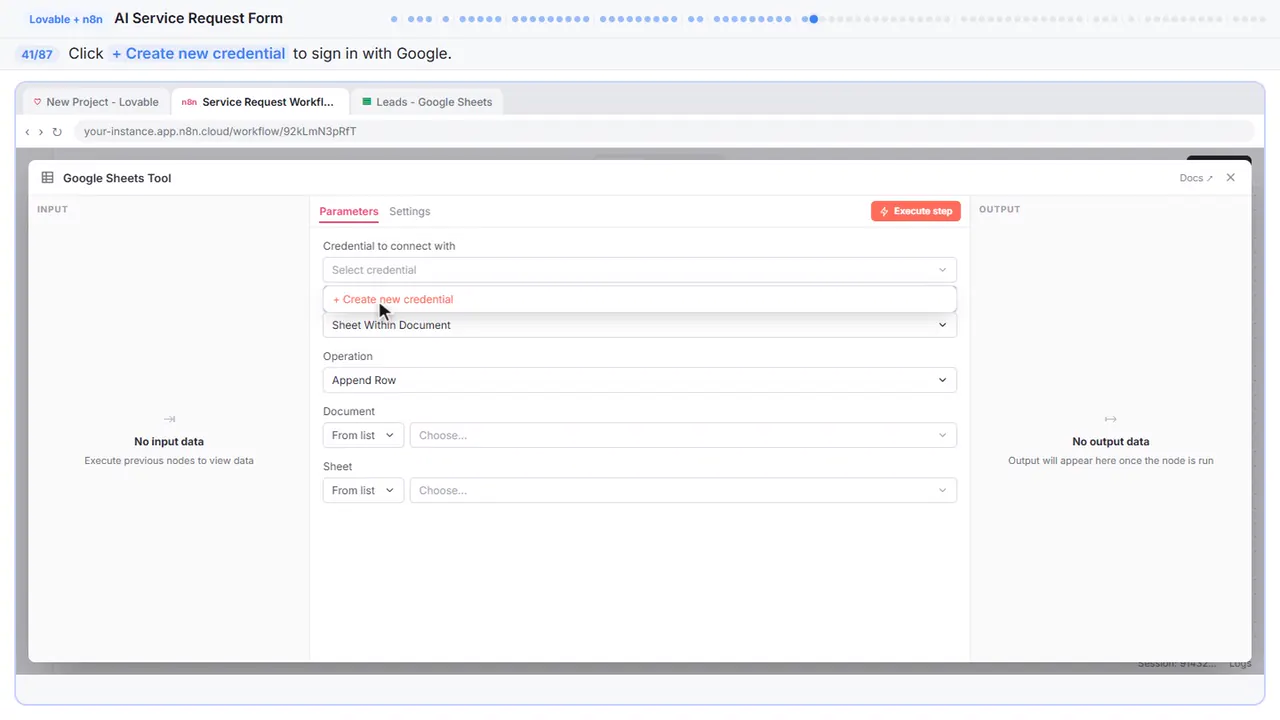1280x720 pixels.
Task: Open the Docs external link
Action: point(1196,178)
